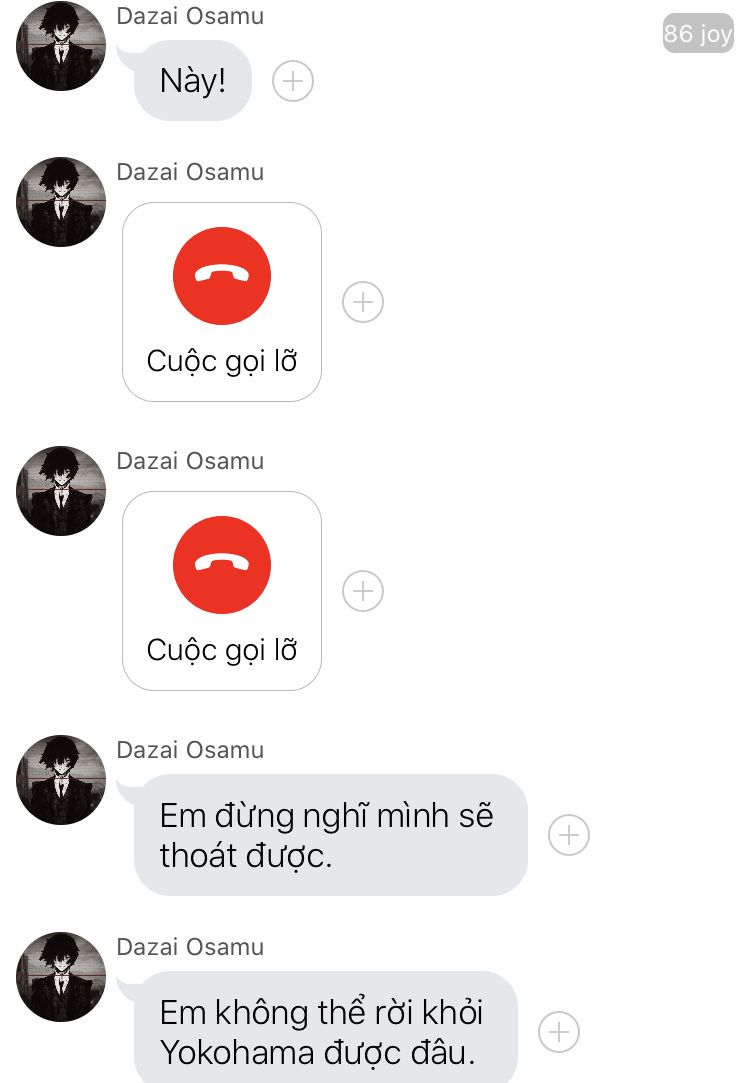This screenshot has width=750, height=1083.
Task: Open avatar beside the second missed call card
Action: 61,490
